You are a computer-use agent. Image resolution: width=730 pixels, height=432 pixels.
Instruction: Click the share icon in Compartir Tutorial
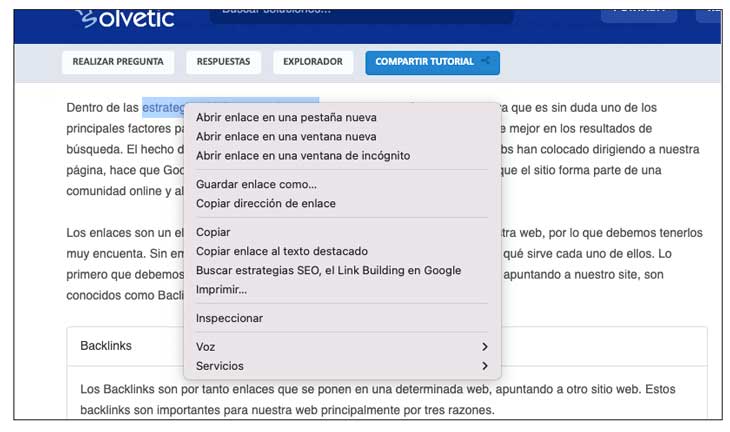coord(486,61)
